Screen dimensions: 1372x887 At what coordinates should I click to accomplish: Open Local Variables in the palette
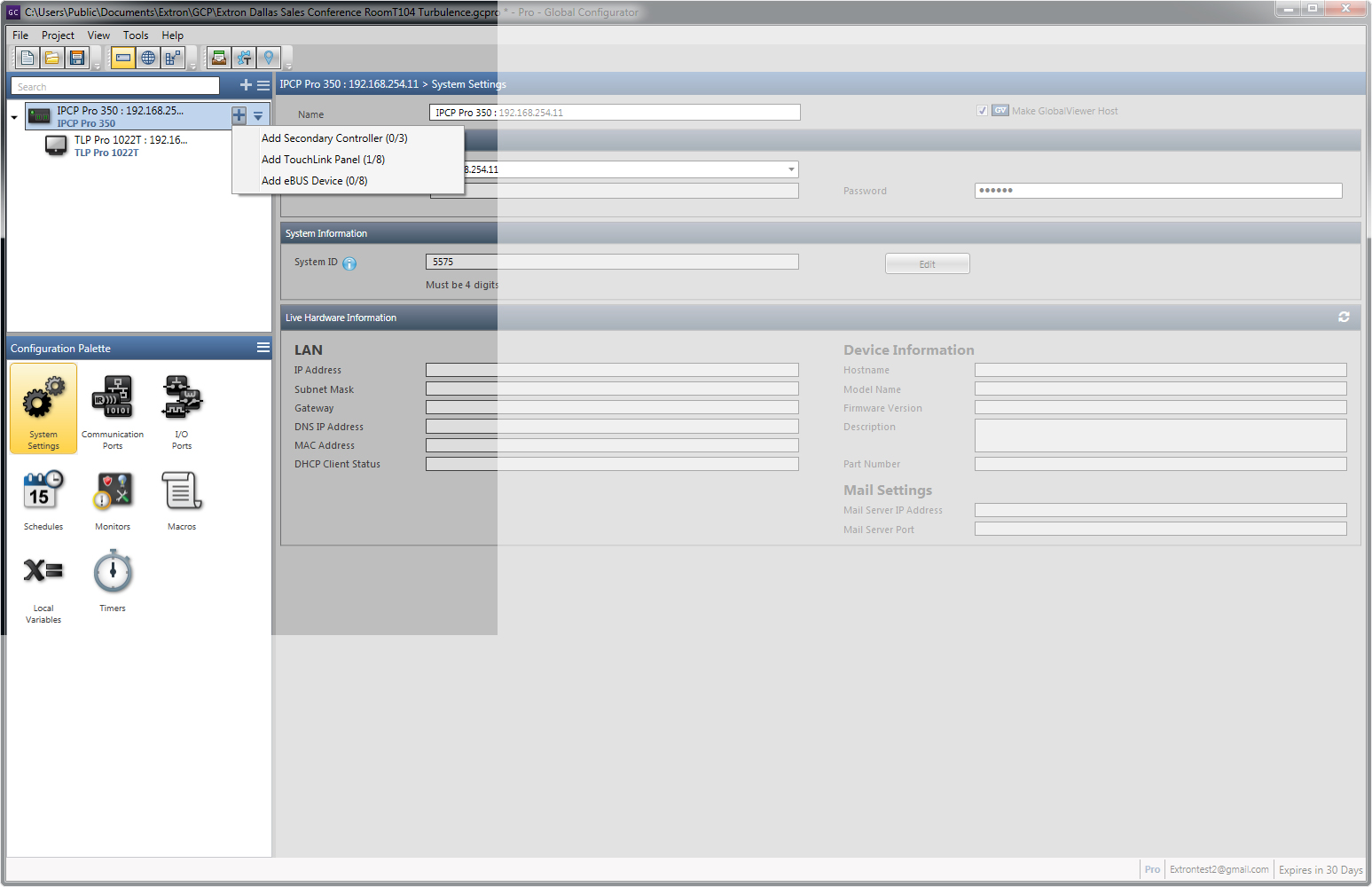pos(43,589)
